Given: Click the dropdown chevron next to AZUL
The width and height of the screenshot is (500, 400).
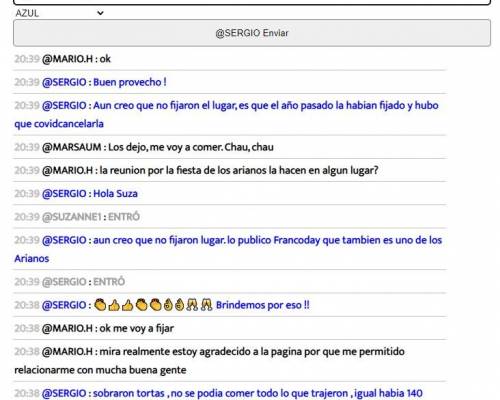Looking at the screenshot, I should pos(100,13).
